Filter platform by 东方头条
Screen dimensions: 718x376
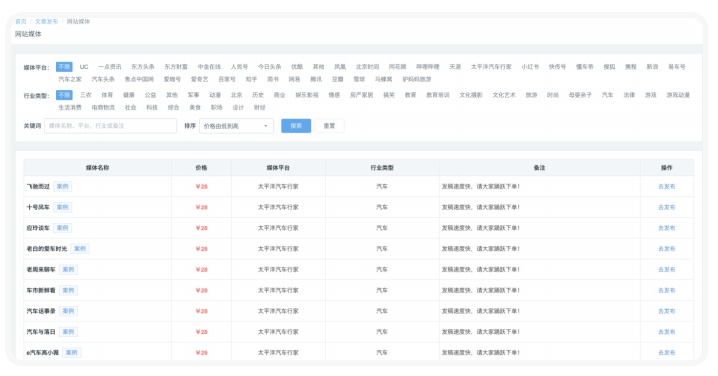tap(143, 67)
